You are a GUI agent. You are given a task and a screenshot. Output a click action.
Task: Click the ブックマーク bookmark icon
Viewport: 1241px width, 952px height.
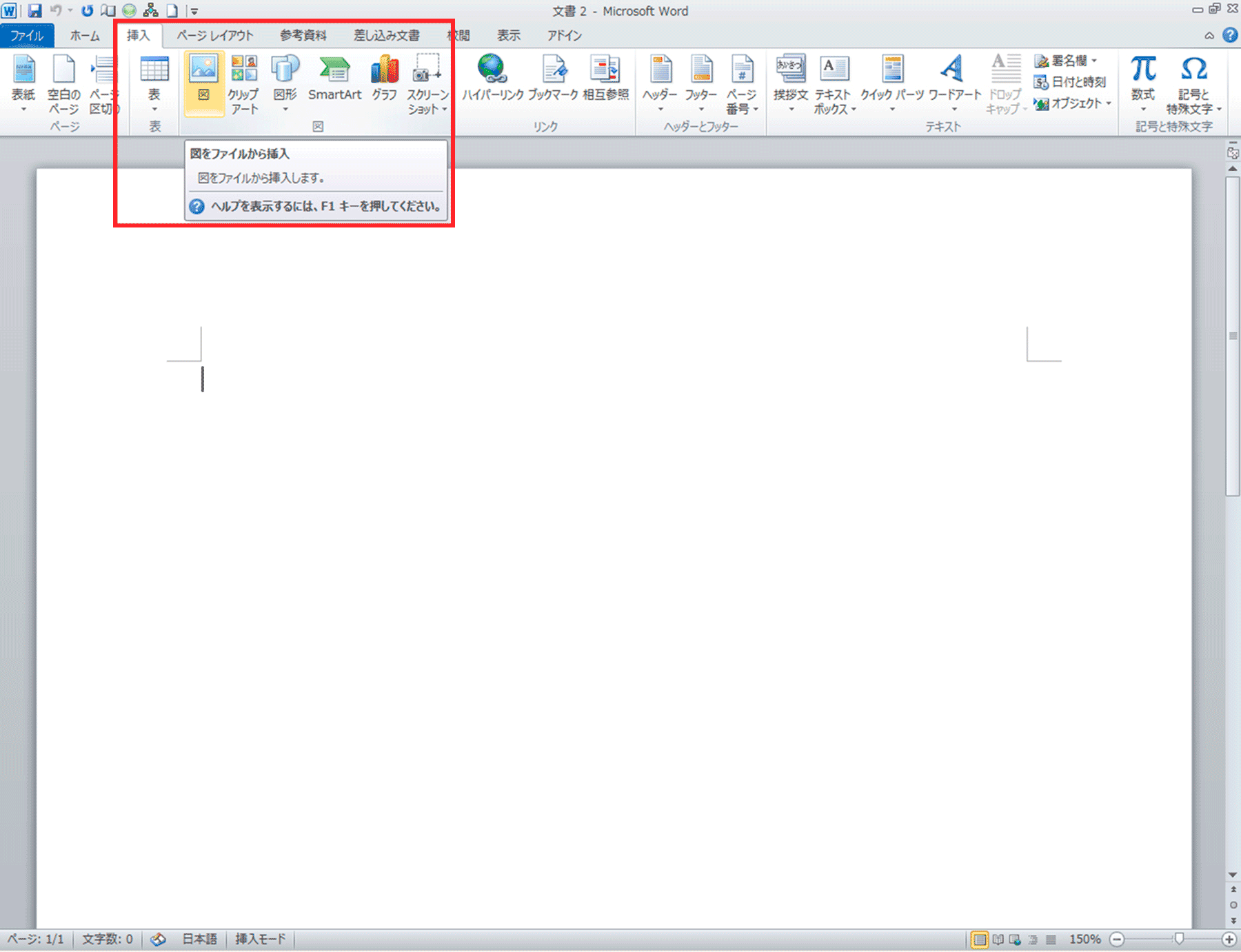point(553,79)
